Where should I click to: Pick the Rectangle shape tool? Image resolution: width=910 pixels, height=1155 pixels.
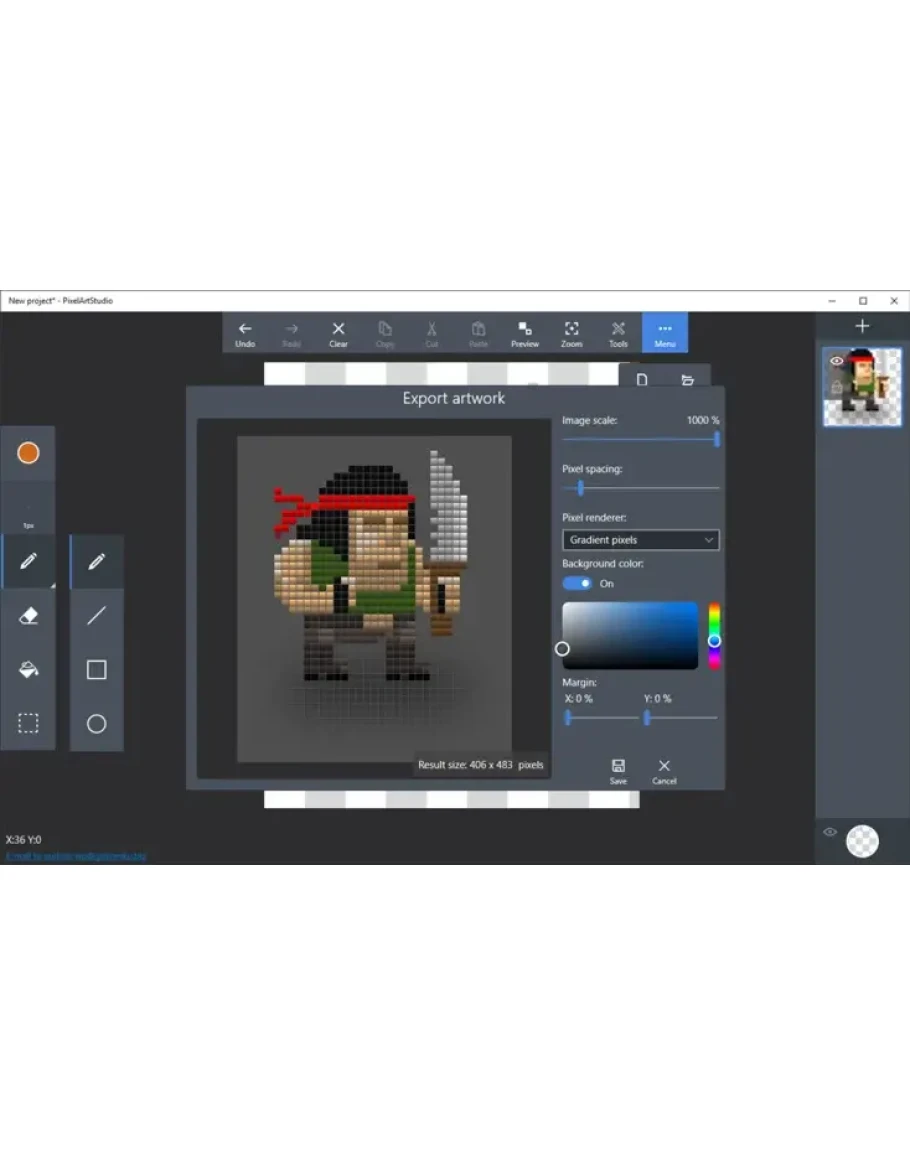pyautogui.click(x=96, y=670)
